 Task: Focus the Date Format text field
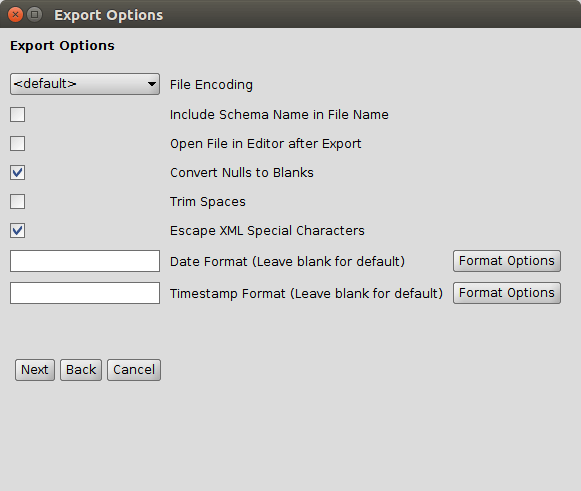click(x=85, y=261)
